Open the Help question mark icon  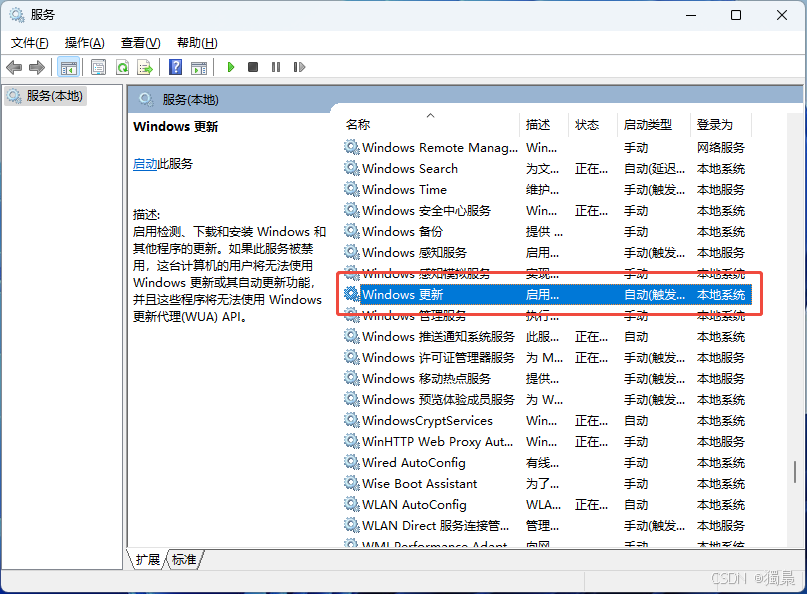176,67
